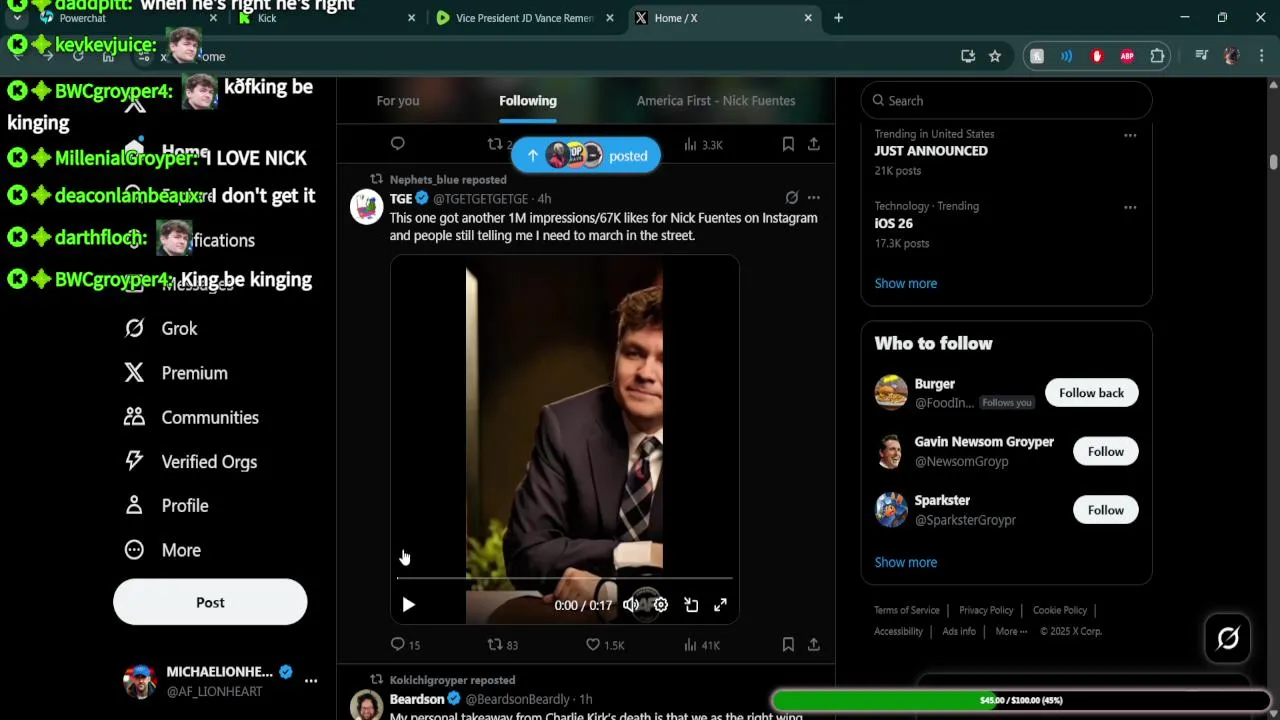Image resolution: width=1280 pixels, height=720 pixels.
Task: Bookmark this page with the star icon
Action: pos(995,57)
